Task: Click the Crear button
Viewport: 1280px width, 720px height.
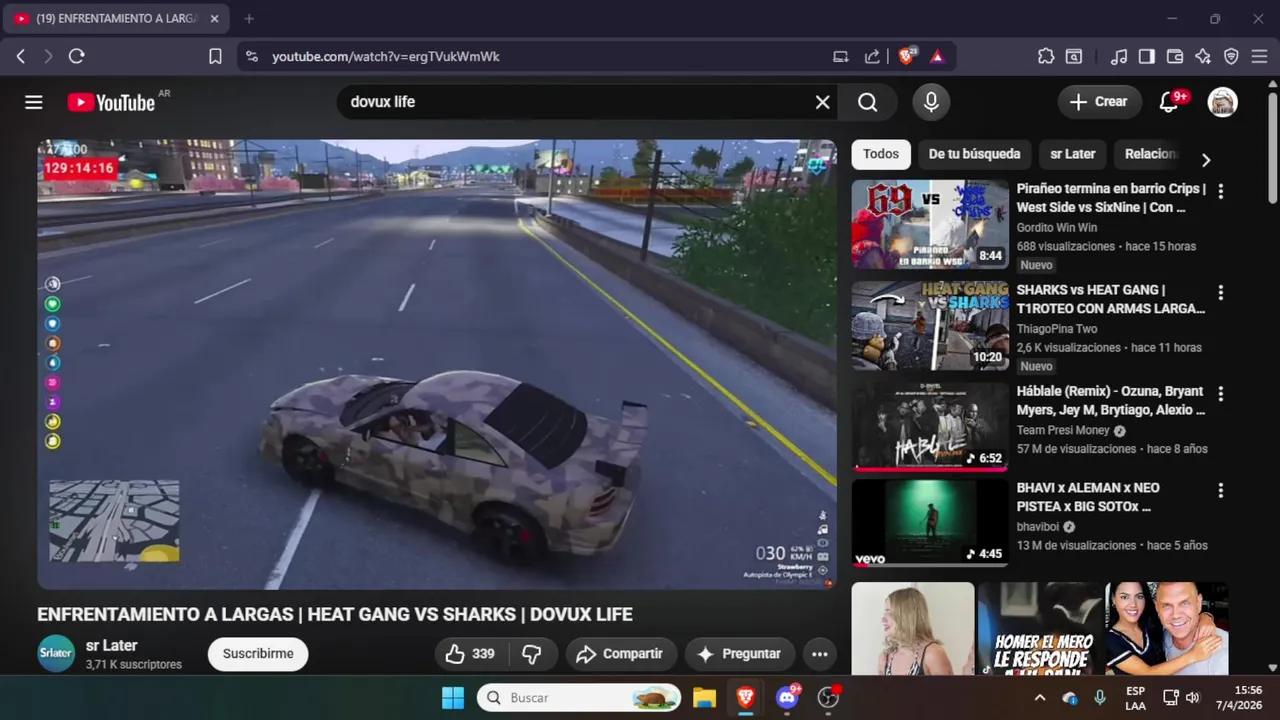Action: [1099, 102]
